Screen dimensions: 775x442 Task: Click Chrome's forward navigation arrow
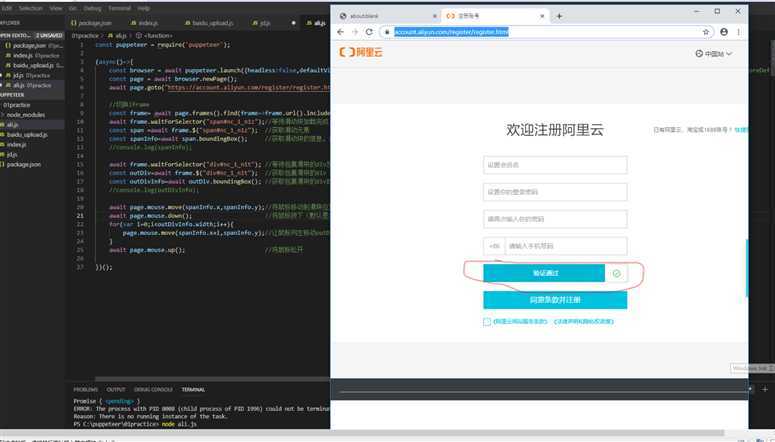[x=354, y=32]
